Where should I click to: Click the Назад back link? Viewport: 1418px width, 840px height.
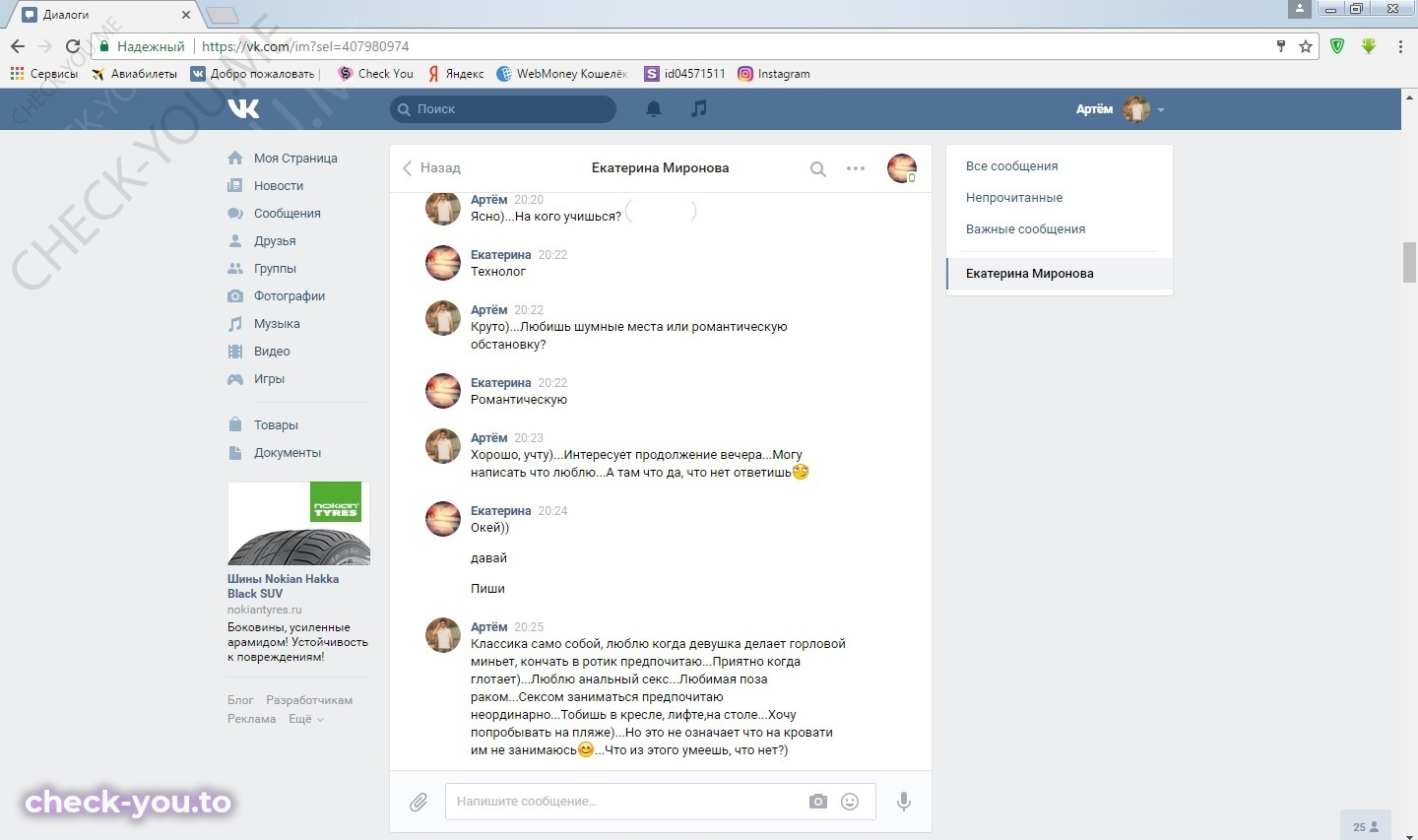[x=431, y=168]
